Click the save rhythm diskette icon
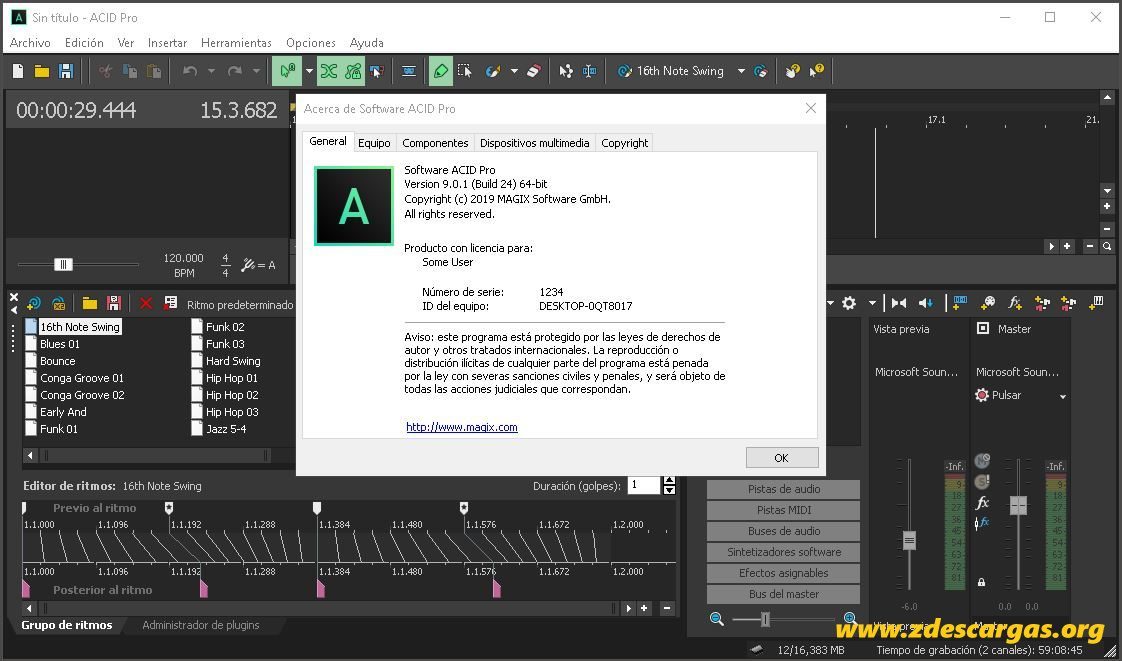The height and width of the screenshot is (661, 1122). 113,303
